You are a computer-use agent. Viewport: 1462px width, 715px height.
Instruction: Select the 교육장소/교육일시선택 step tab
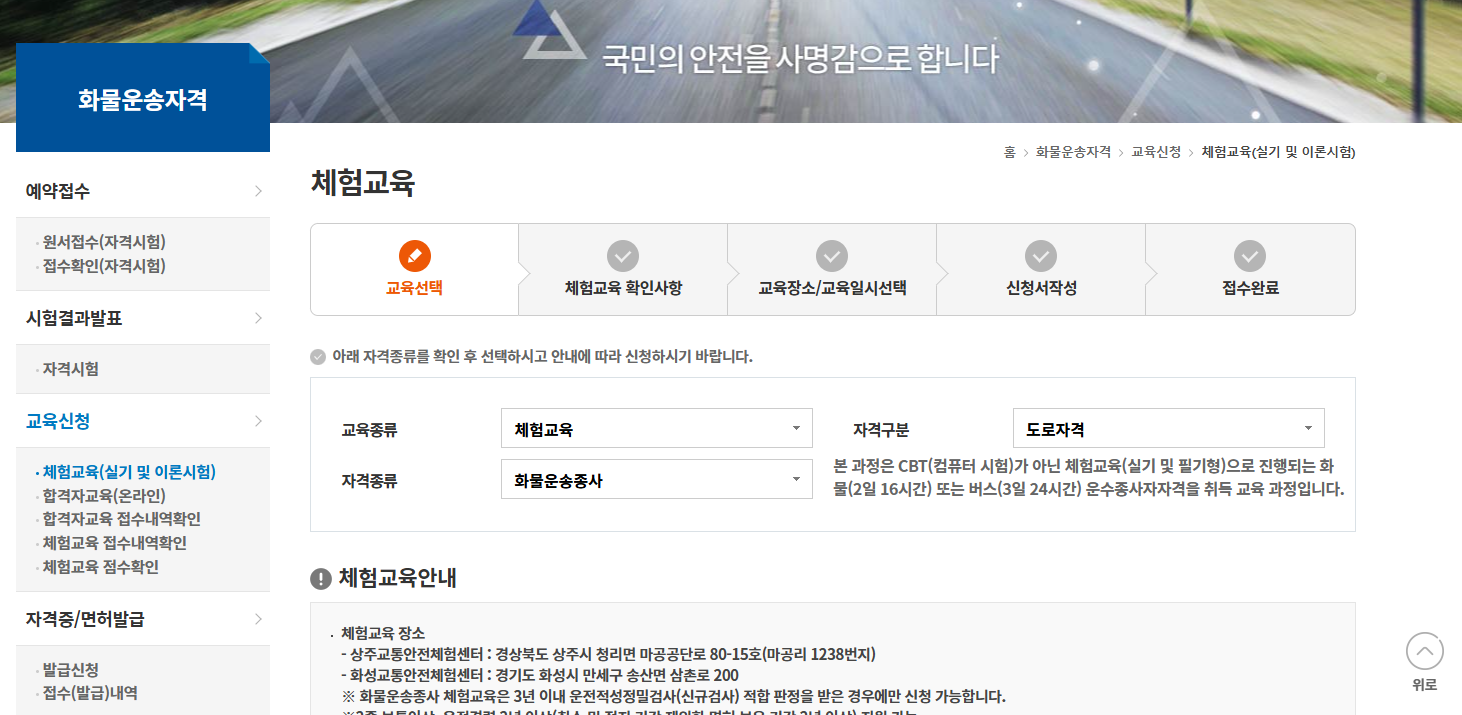pyautogui.click(x=832, y=269)
